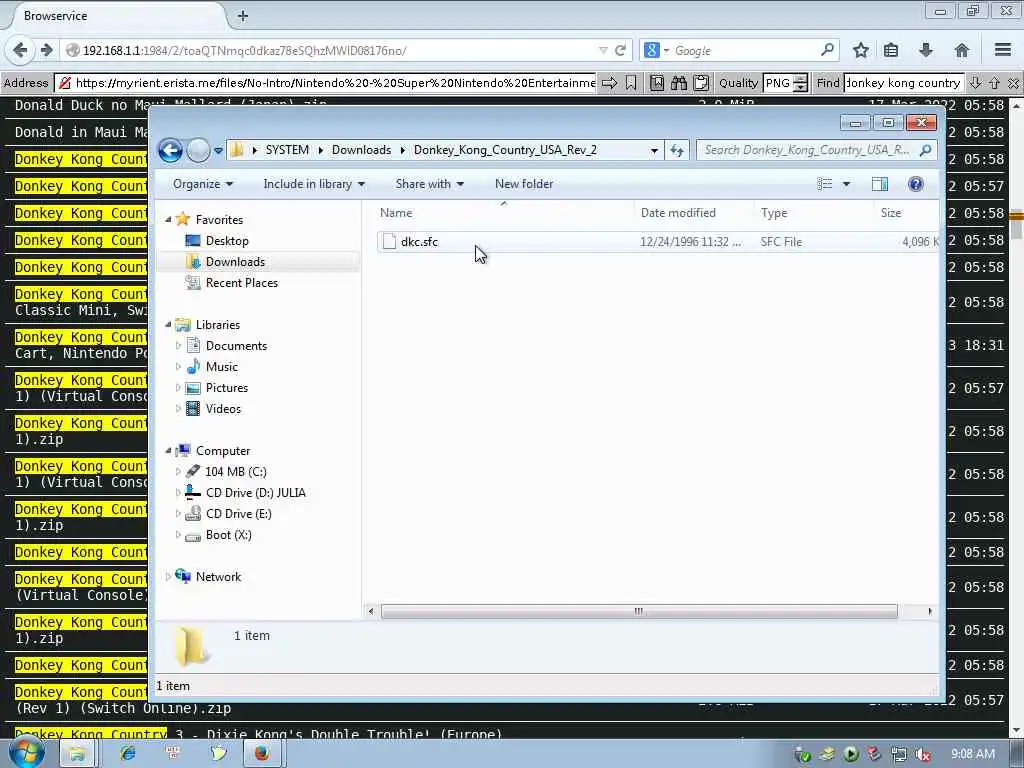
Task: Select Downloads in navigation pane
Action: pos(235,262)
